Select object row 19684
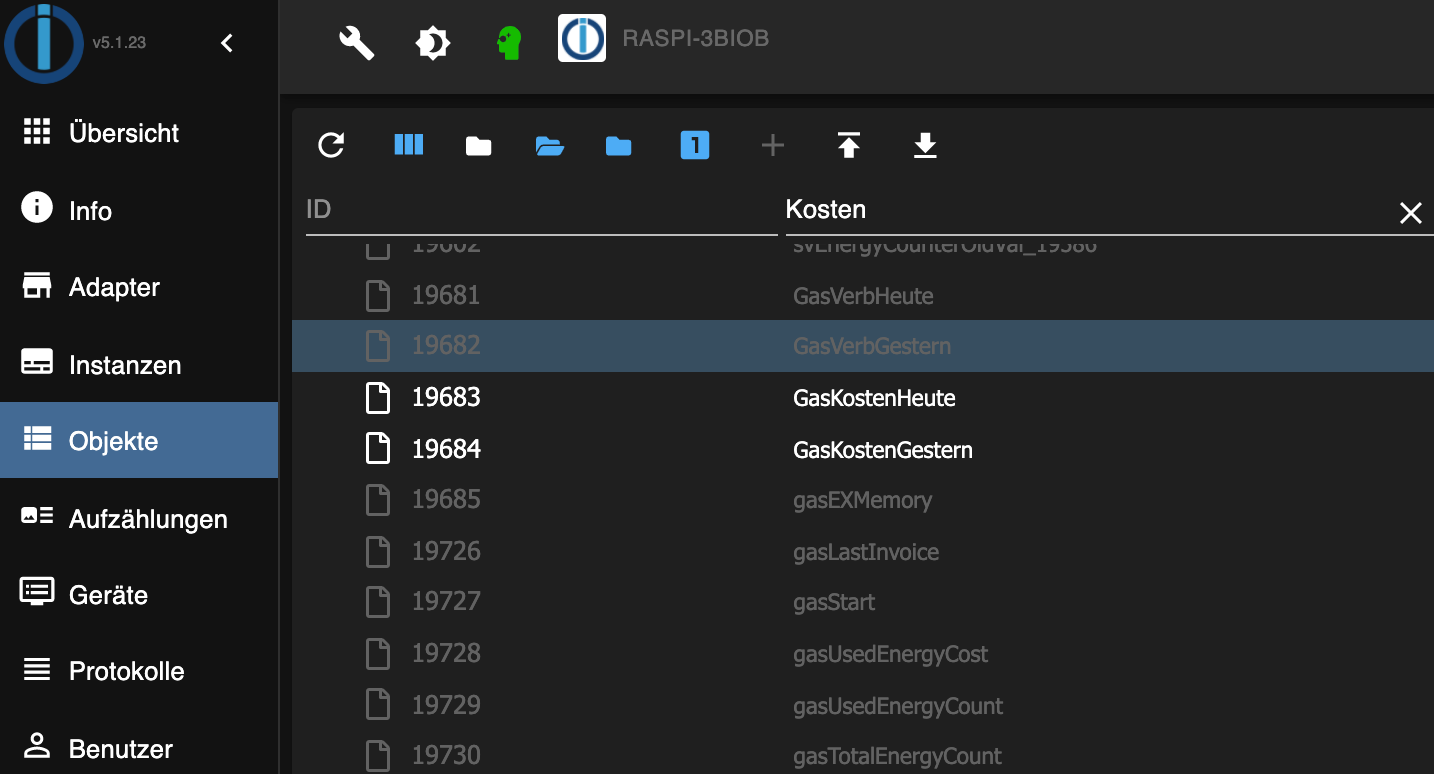 click(863, 449)
